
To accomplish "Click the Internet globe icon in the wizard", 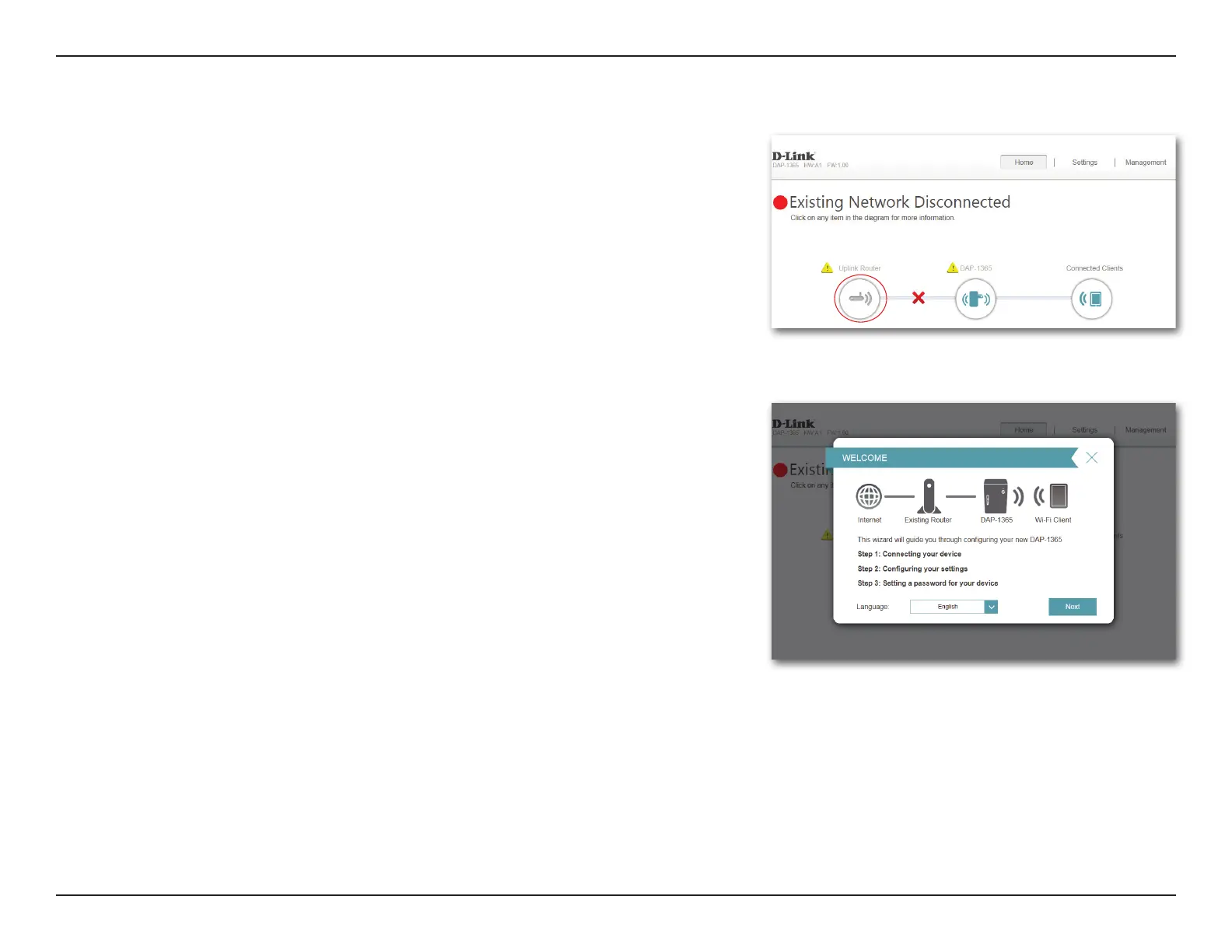I will point(869,495).
